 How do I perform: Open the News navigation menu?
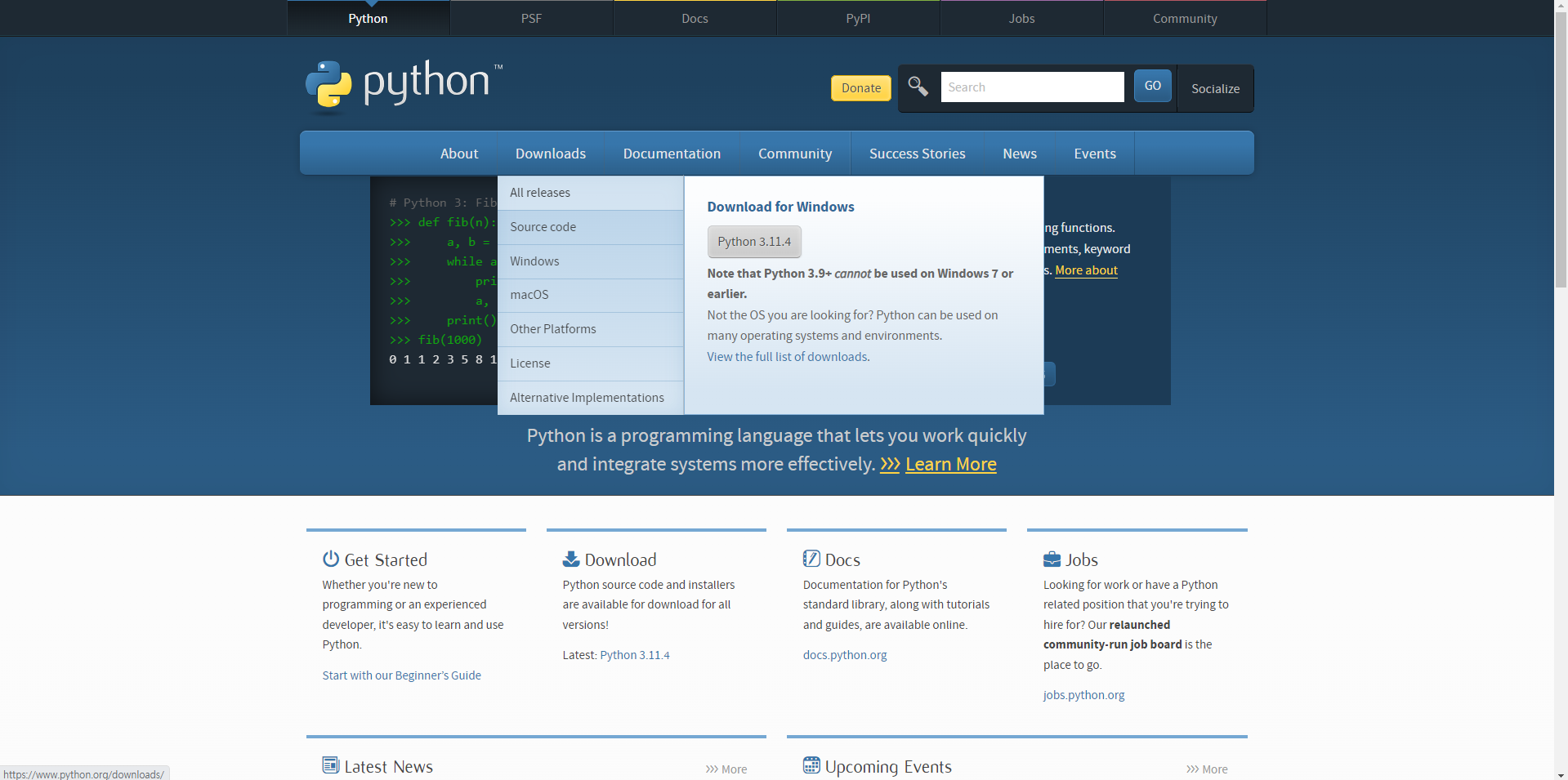click(1020, 154)
